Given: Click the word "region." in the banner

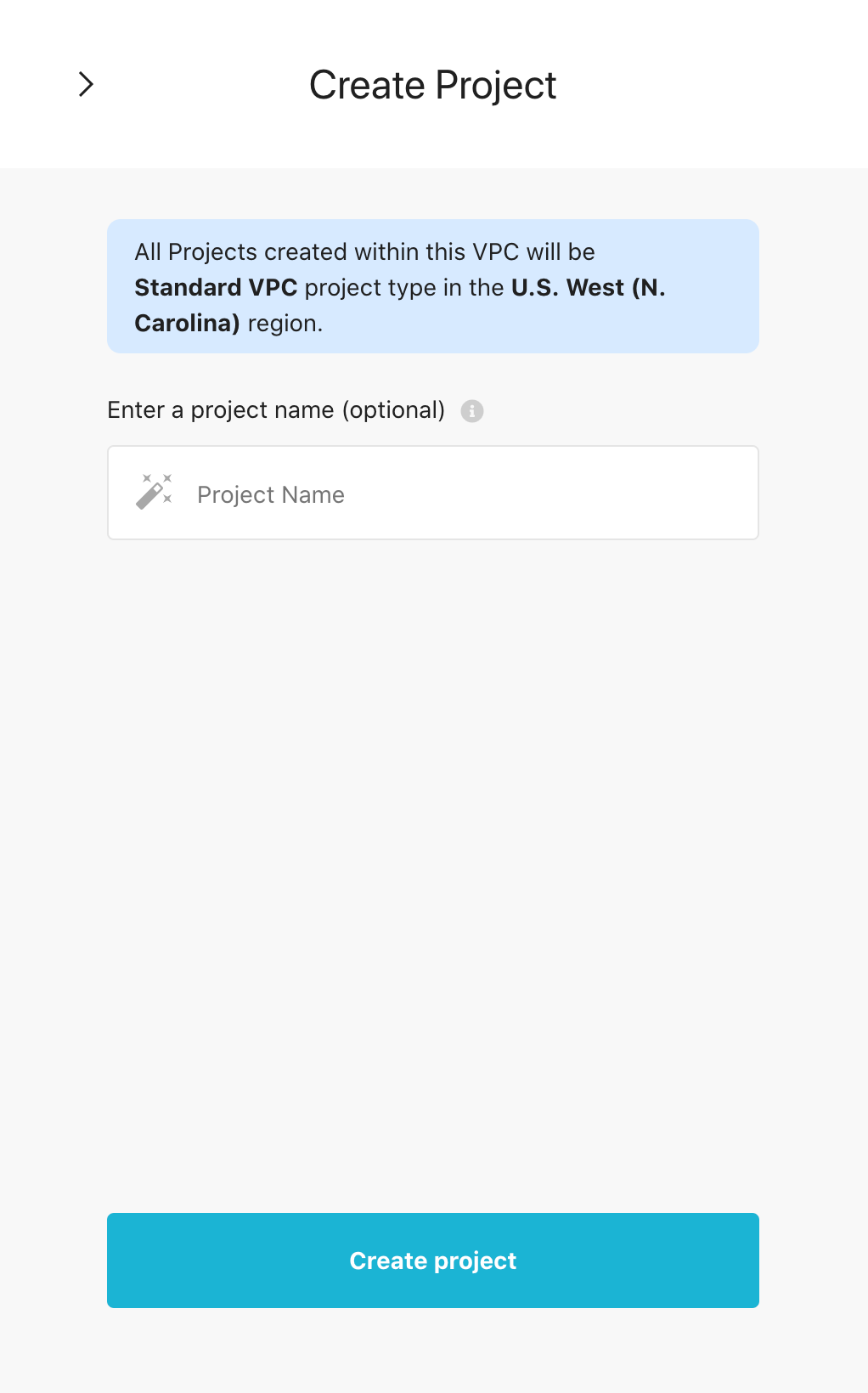Looking at the screenshot, I should pyautogui.click(x=285, y=324).
